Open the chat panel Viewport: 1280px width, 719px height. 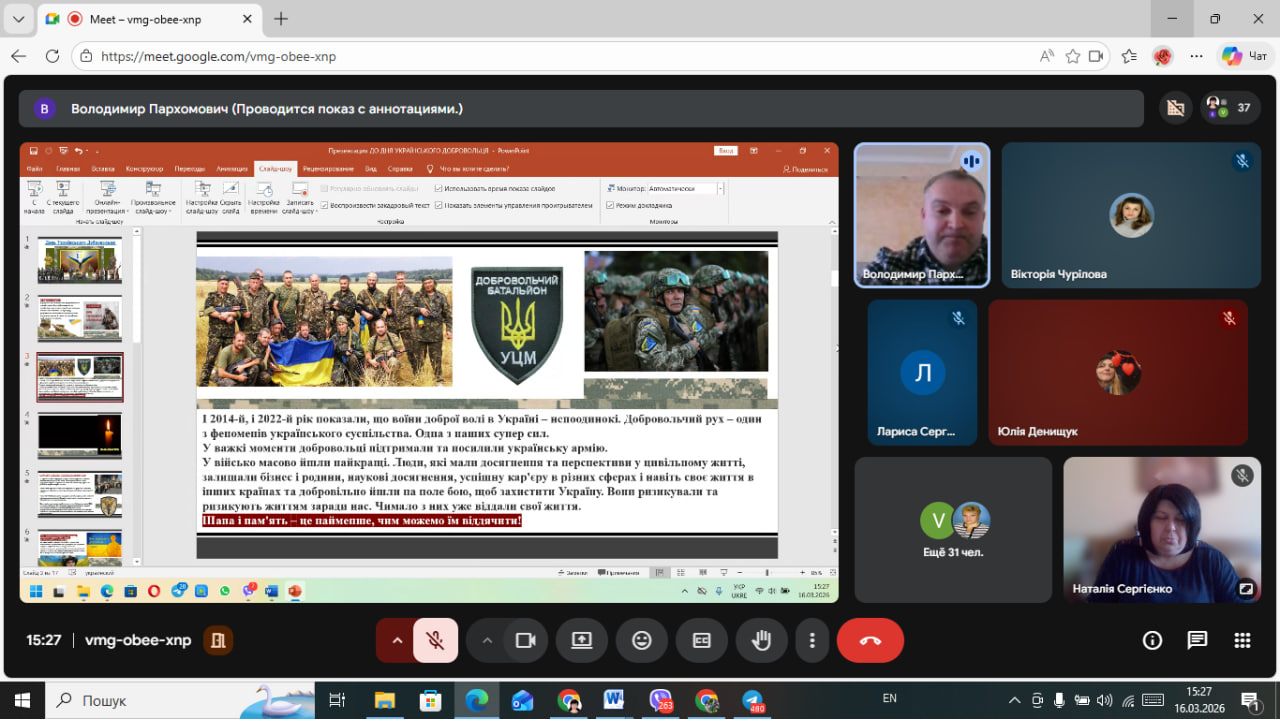pyautogui.click(x=1197, y=640)
